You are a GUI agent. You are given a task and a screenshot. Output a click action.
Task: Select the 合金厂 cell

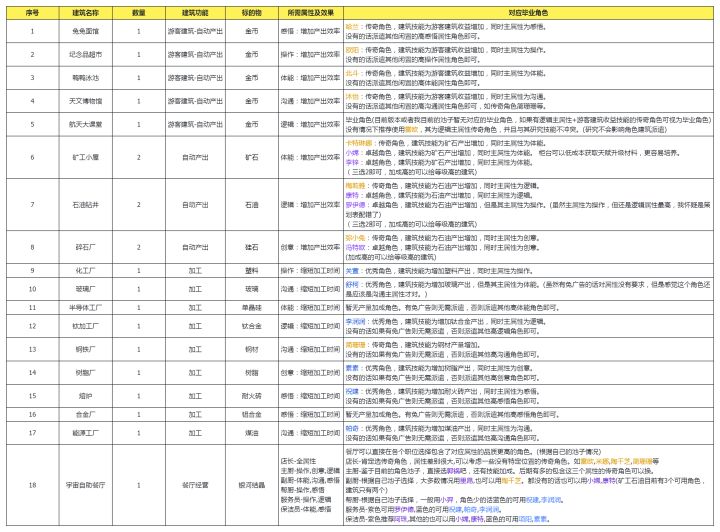[x=85, y=414]
